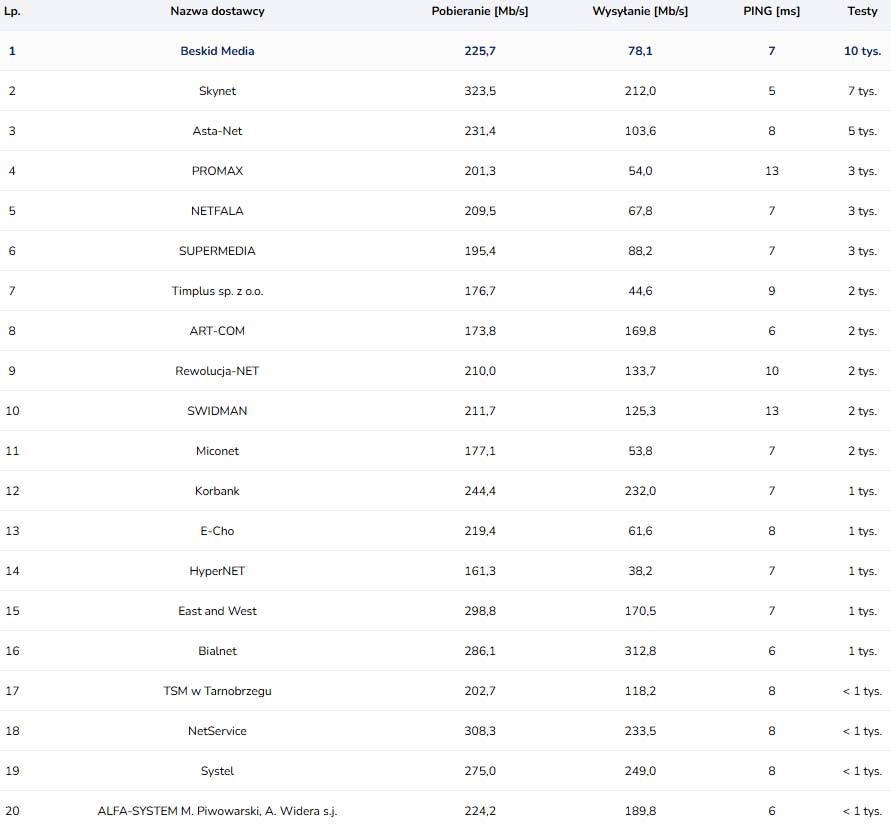Click the SUPERMEDIA provider name
891x829 pixels.
click(217, 251)
